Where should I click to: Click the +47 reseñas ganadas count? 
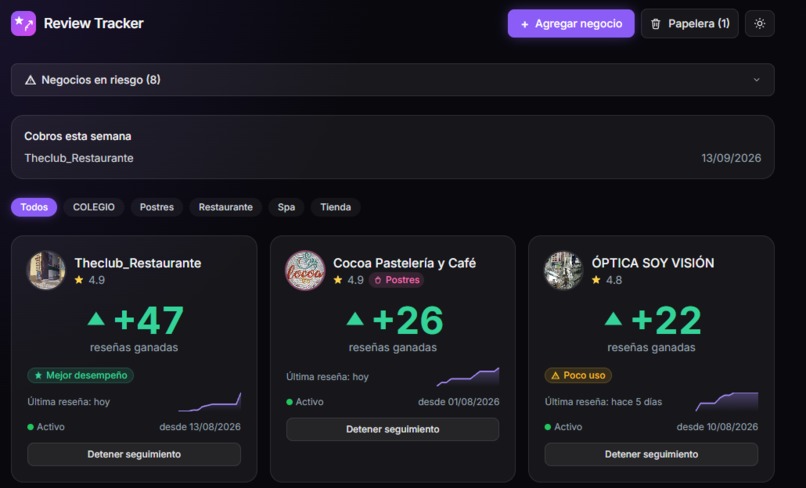tap(149, 320)
